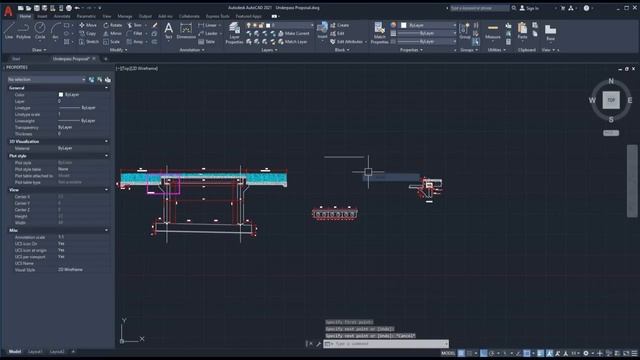640x360 pixels.
Task: Click the Table annotation tool
Action: pyautogui.click(x=207, y=42)
